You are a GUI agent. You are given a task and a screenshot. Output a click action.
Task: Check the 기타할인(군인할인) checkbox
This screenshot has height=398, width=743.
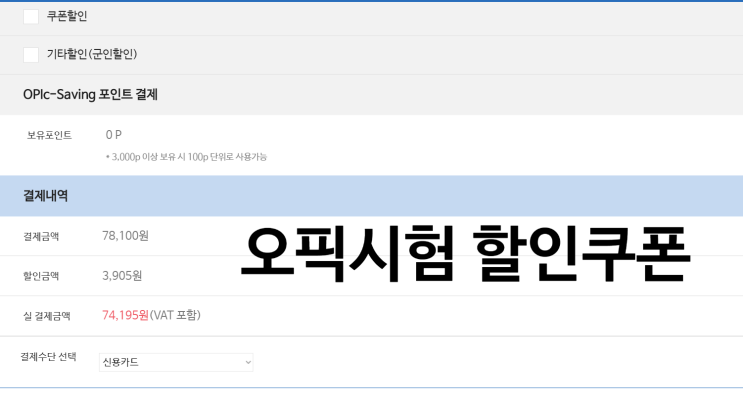[31, 54]
